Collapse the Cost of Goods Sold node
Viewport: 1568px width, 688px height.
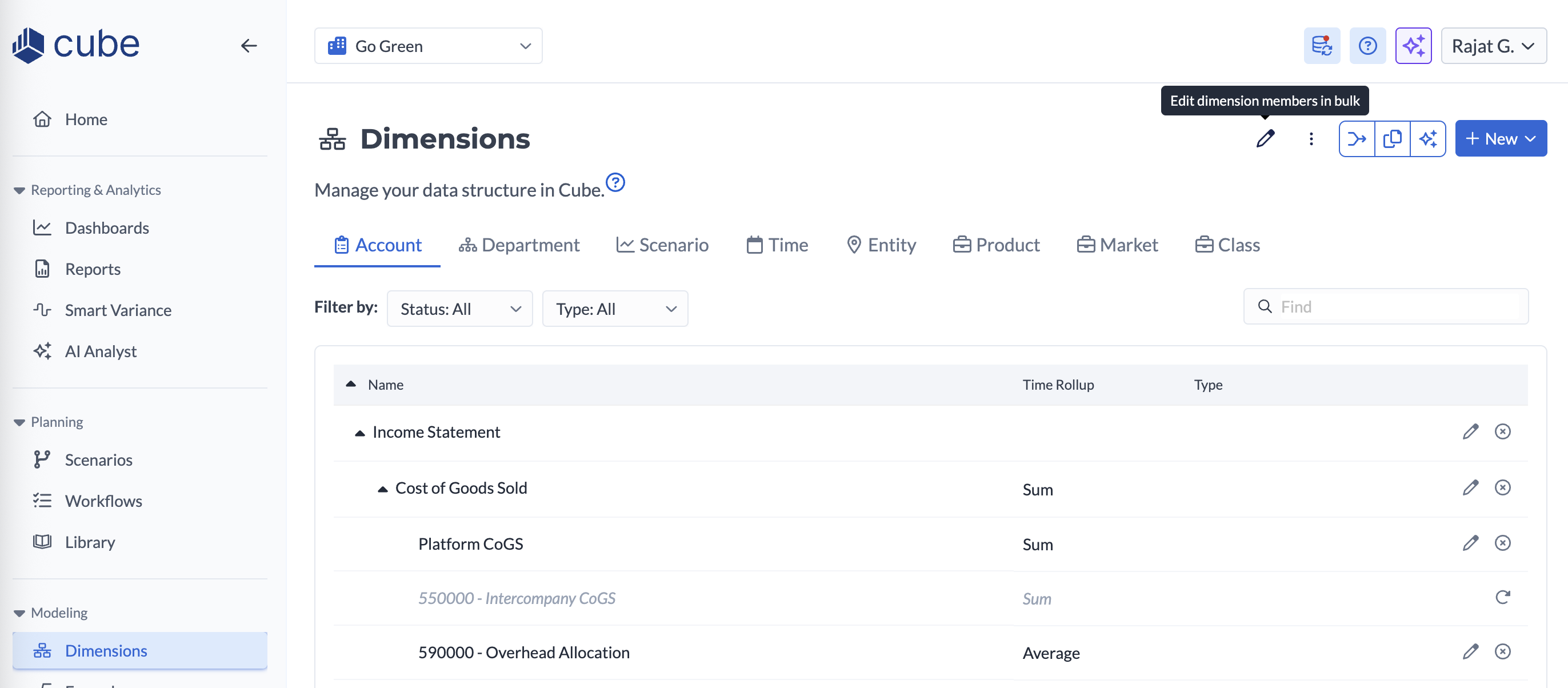[382, 489]
